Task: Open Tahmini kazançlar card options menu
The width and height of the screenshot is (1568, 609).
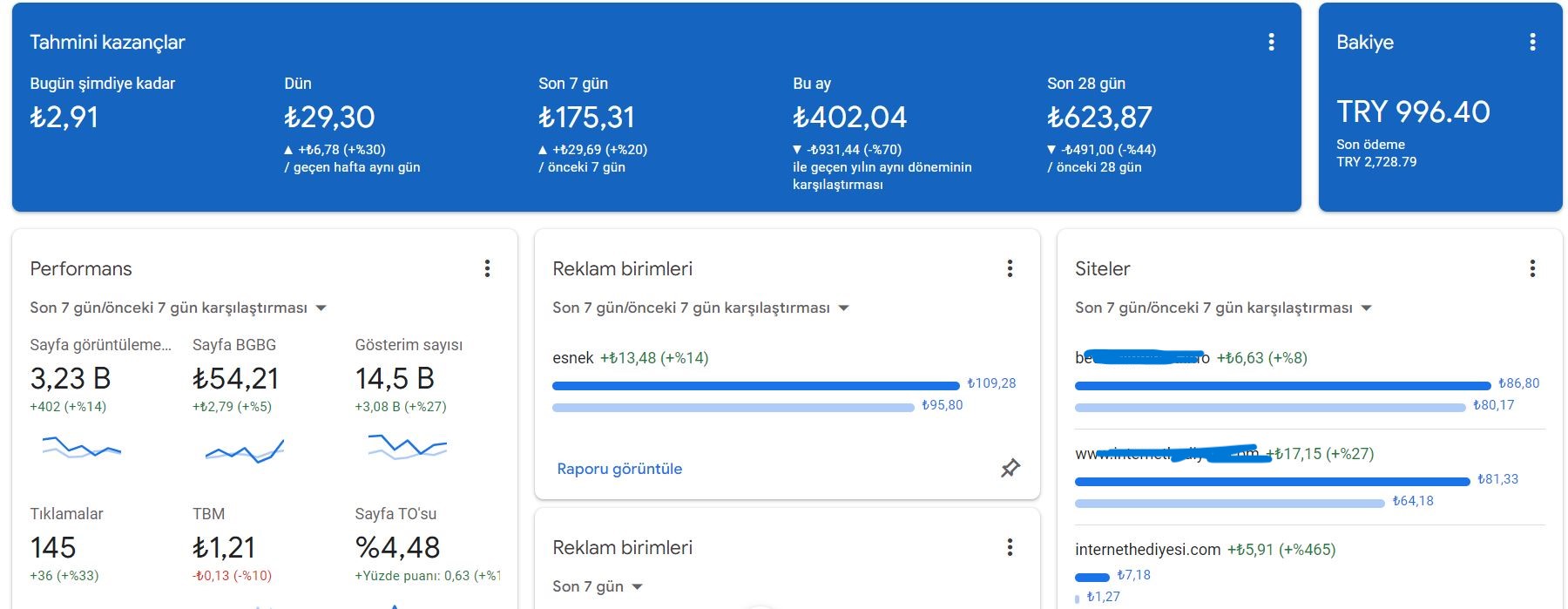Action: [1271, 42]
